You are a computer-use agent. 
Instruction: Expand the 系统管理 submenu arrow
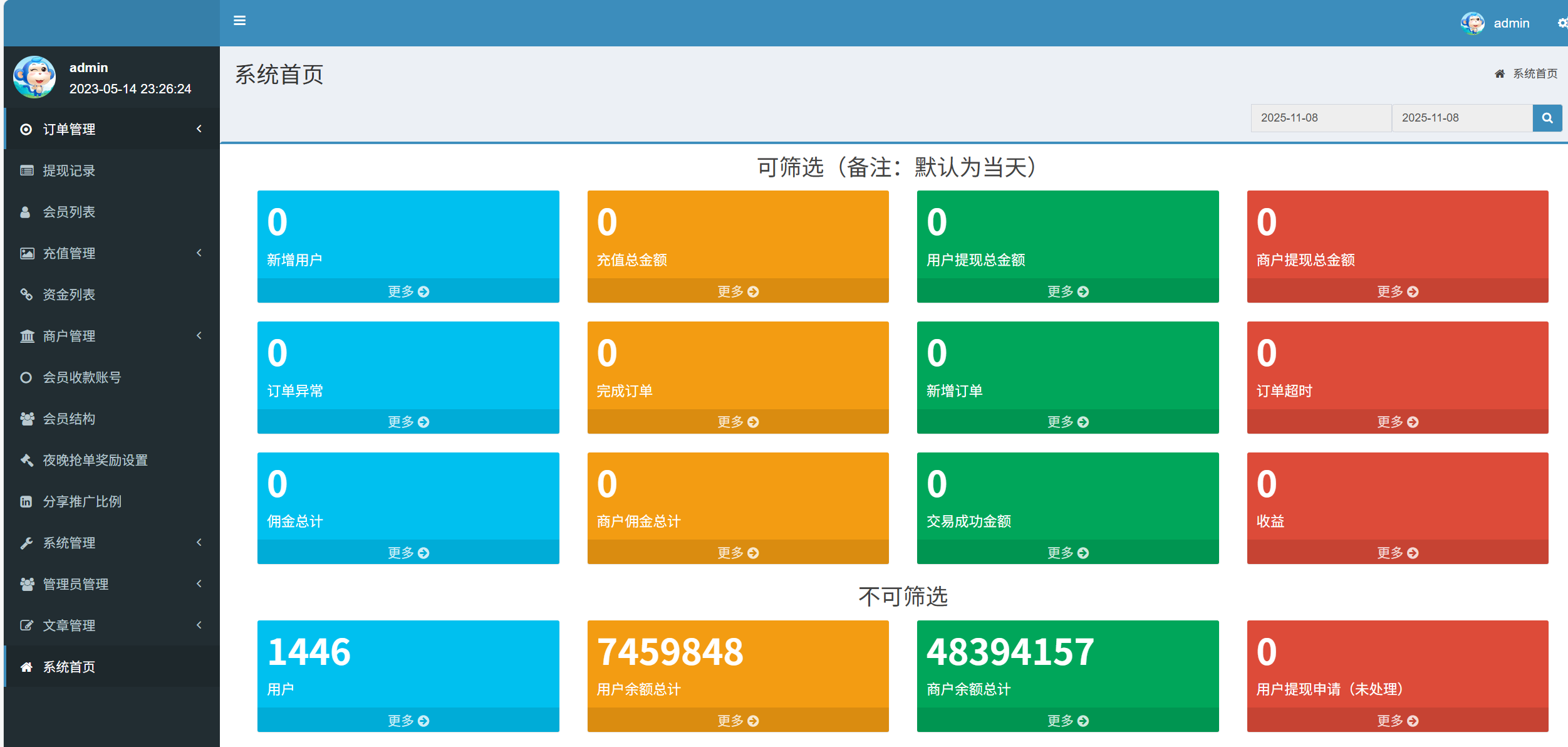[199, 543]
